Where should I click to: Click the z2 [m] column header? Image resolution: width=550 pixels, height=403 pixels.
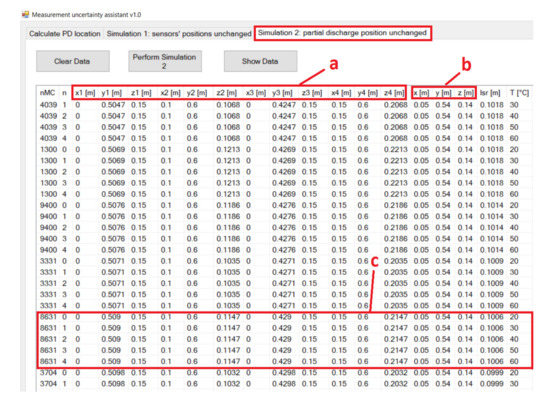coord(227,93)
